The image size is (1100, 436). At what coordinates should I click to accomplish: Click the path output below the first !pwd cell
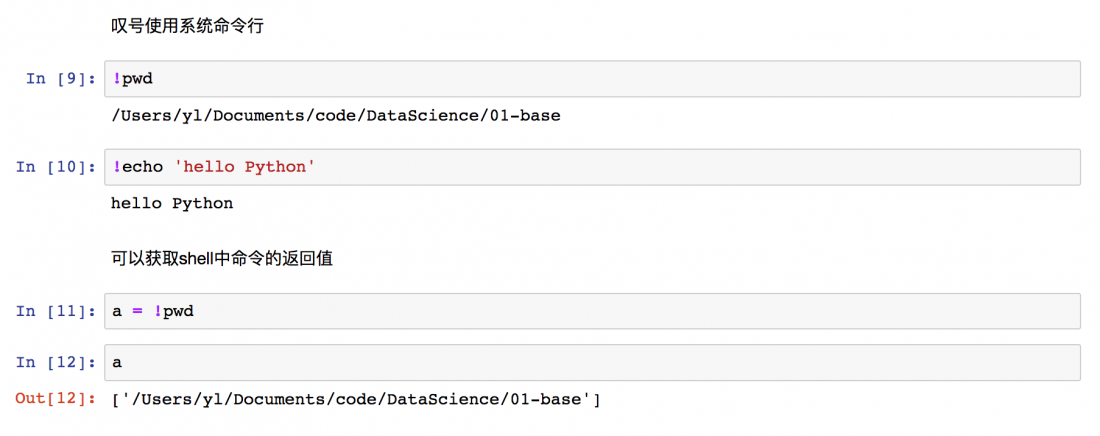click(x=336, y=116)
